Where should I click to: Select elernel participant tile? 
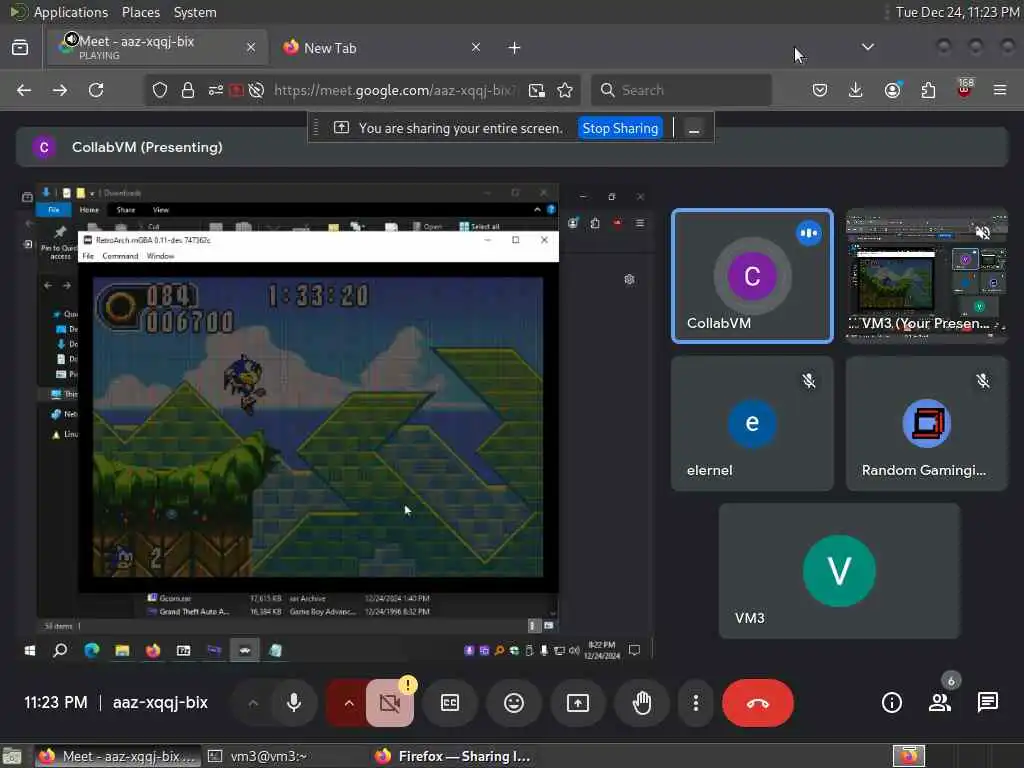pos(752,423)
